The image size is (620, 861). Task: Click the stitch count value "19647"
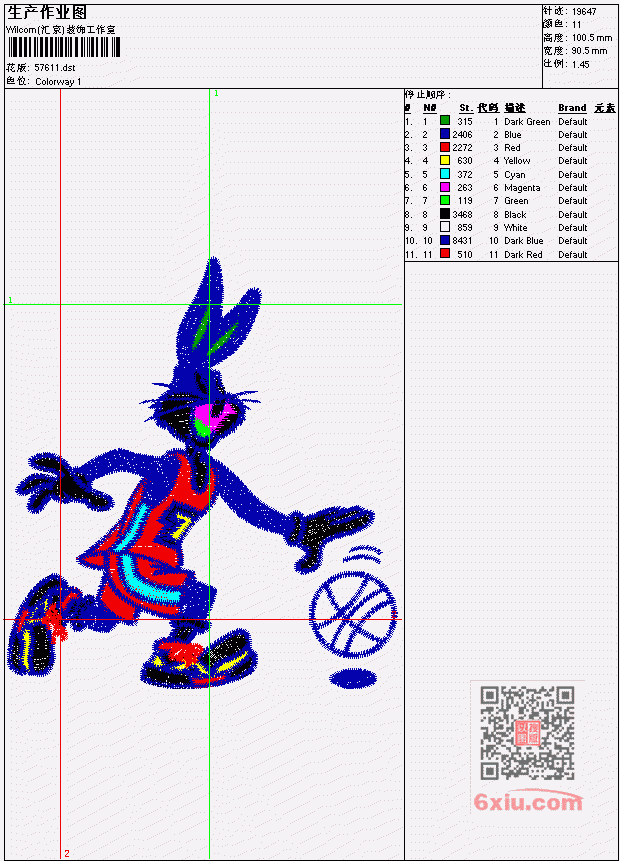[x=584, y=12]
